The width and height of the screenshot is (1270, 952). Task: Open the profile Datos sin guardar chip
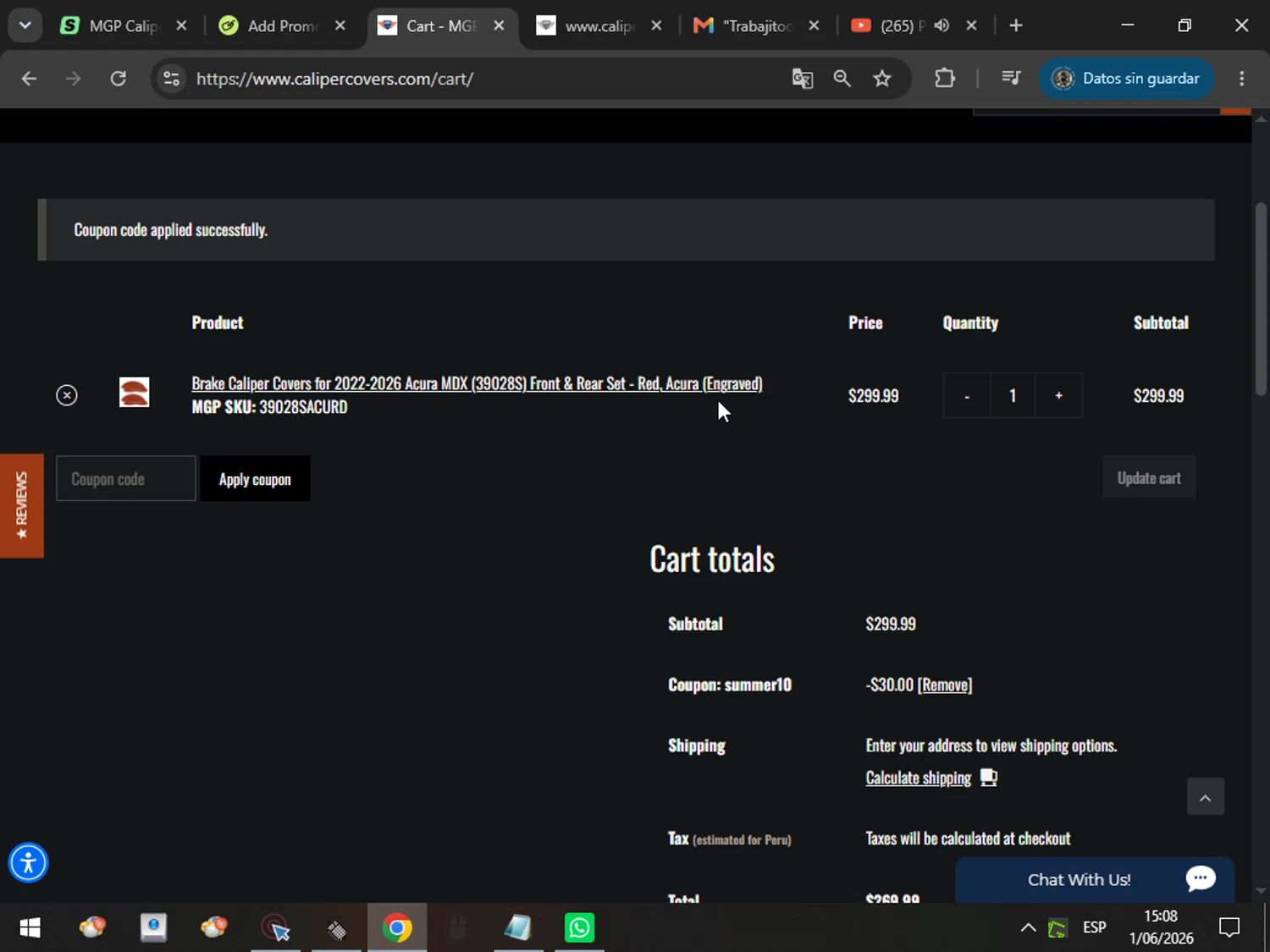[x=1126, y=79]
